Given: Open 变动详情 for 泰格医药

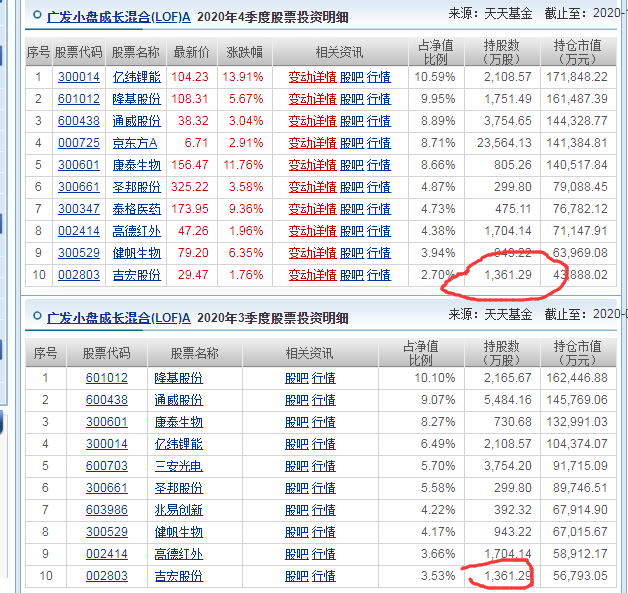Looking at the screenshot, I should click(312, 209).
